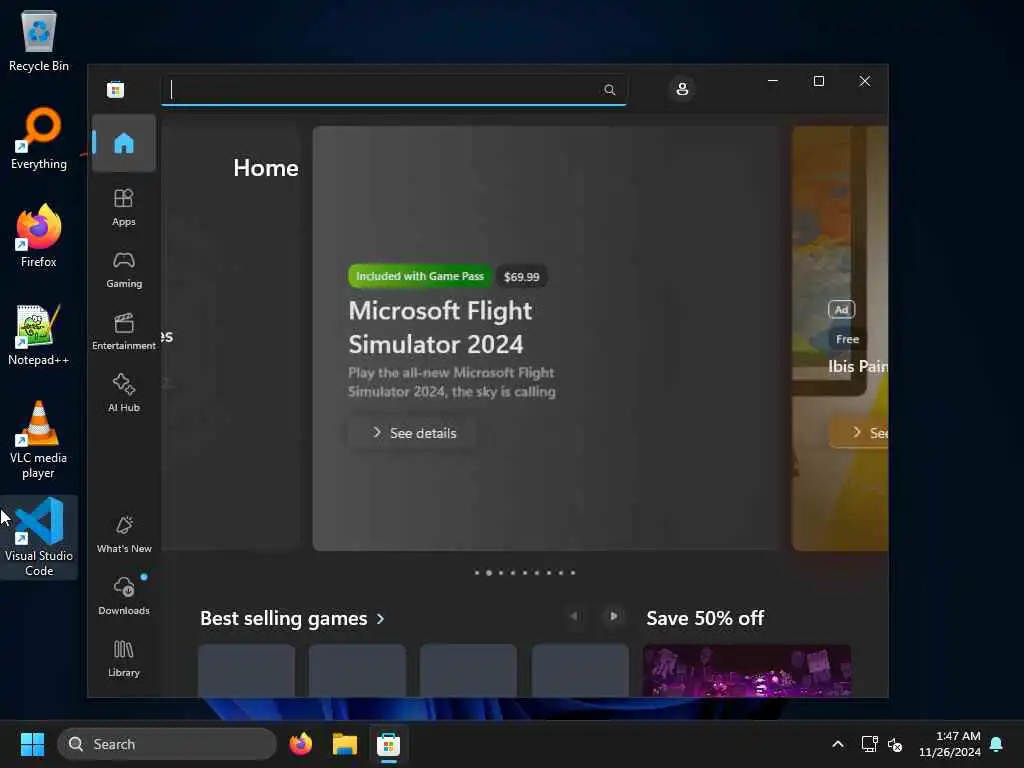Screen dimensions: 1024x768
Task: Open the Windows Start menu
Action: 32,744
